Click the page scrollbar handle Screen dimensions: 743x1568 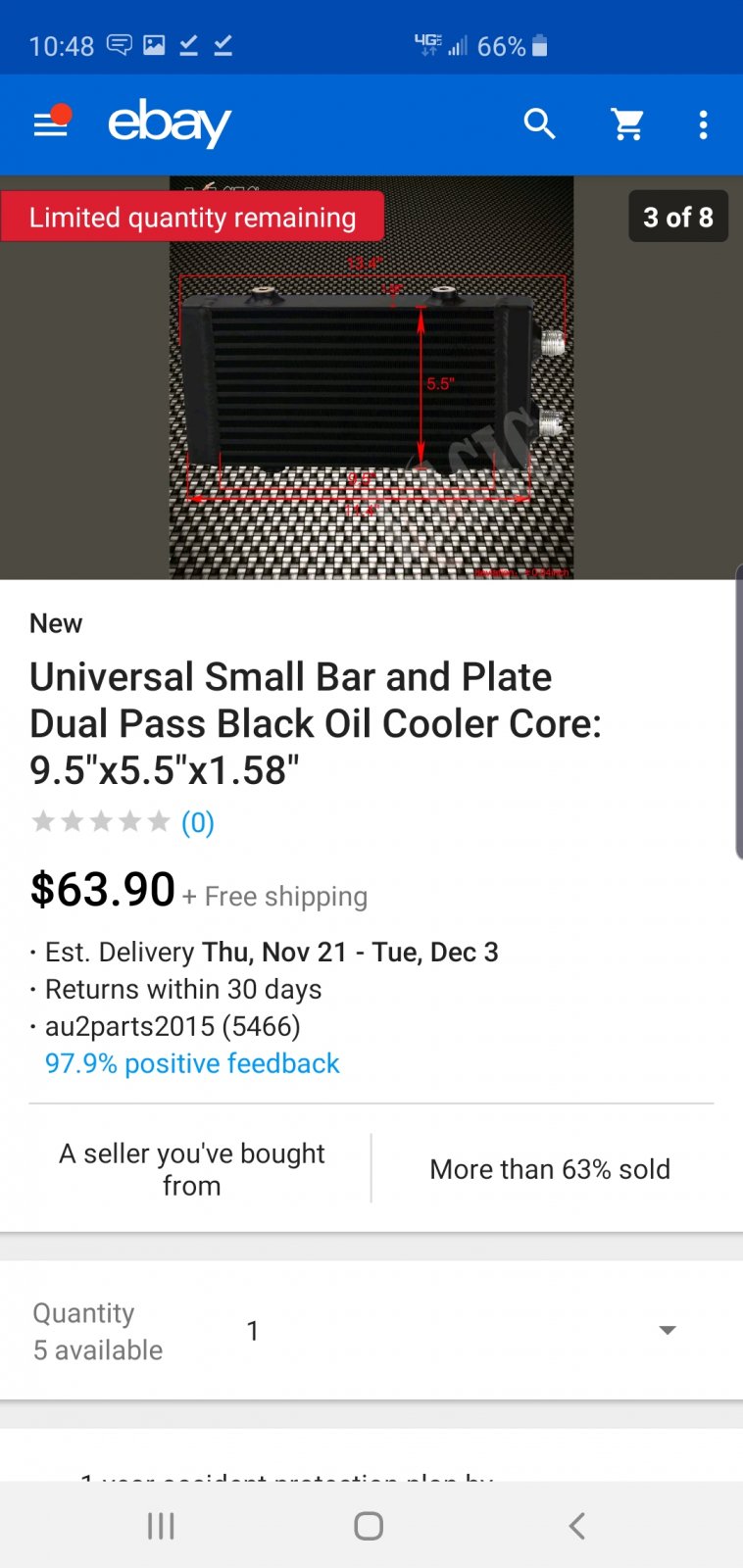pos(738,712)
